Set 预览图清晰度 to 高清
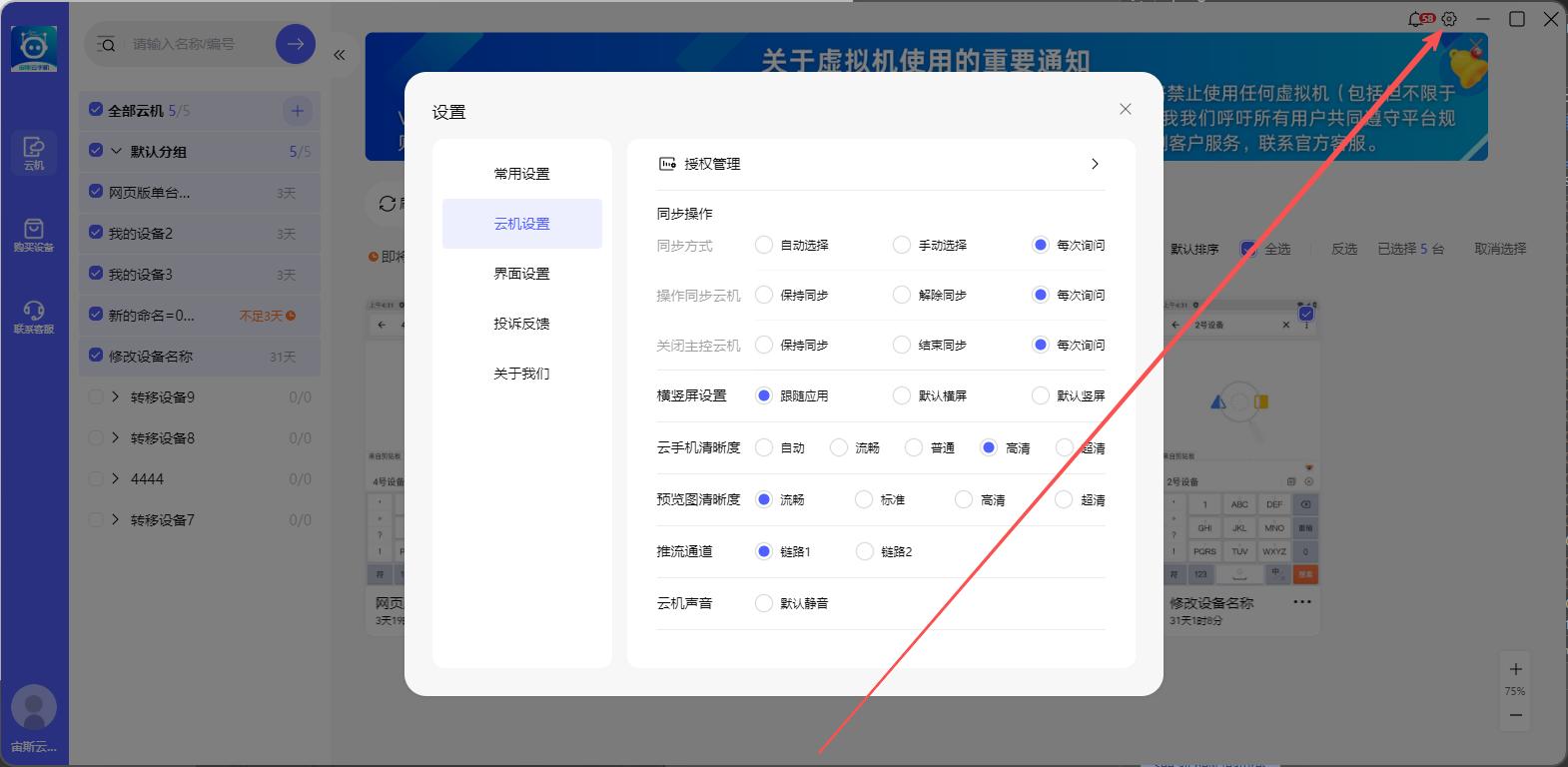Image resolution: width=1568 pixels, height=767 pixels. (964, 499)
